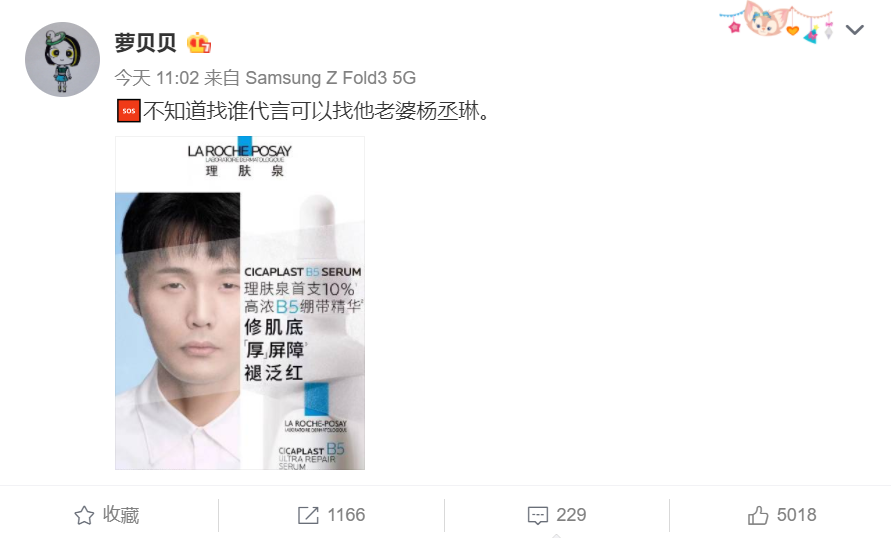This screenshot has height=538, width=891.
Task: Click the red SOS emoji in the post
Action: 128,111
